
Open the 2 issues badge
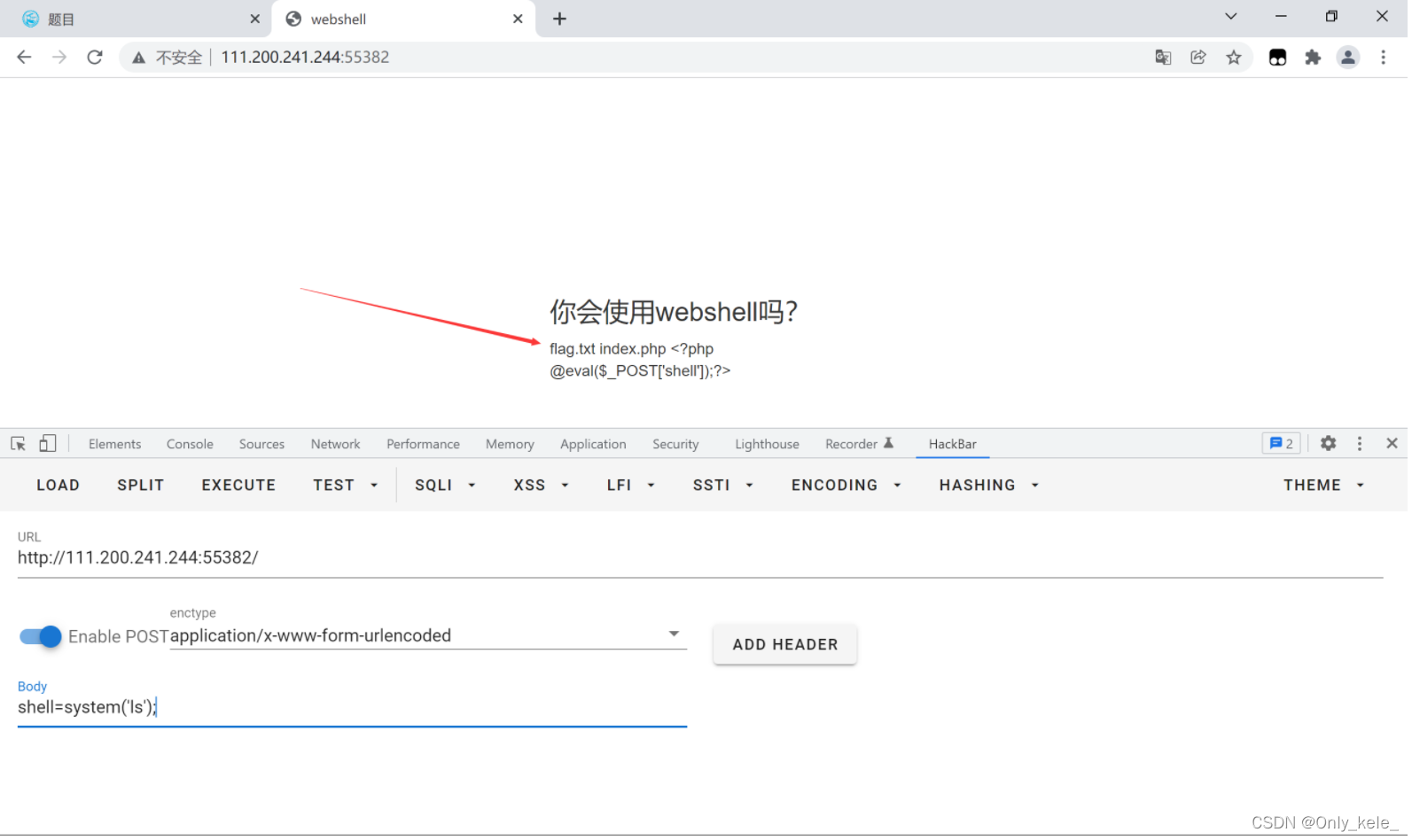click(x=1281, y=444)
